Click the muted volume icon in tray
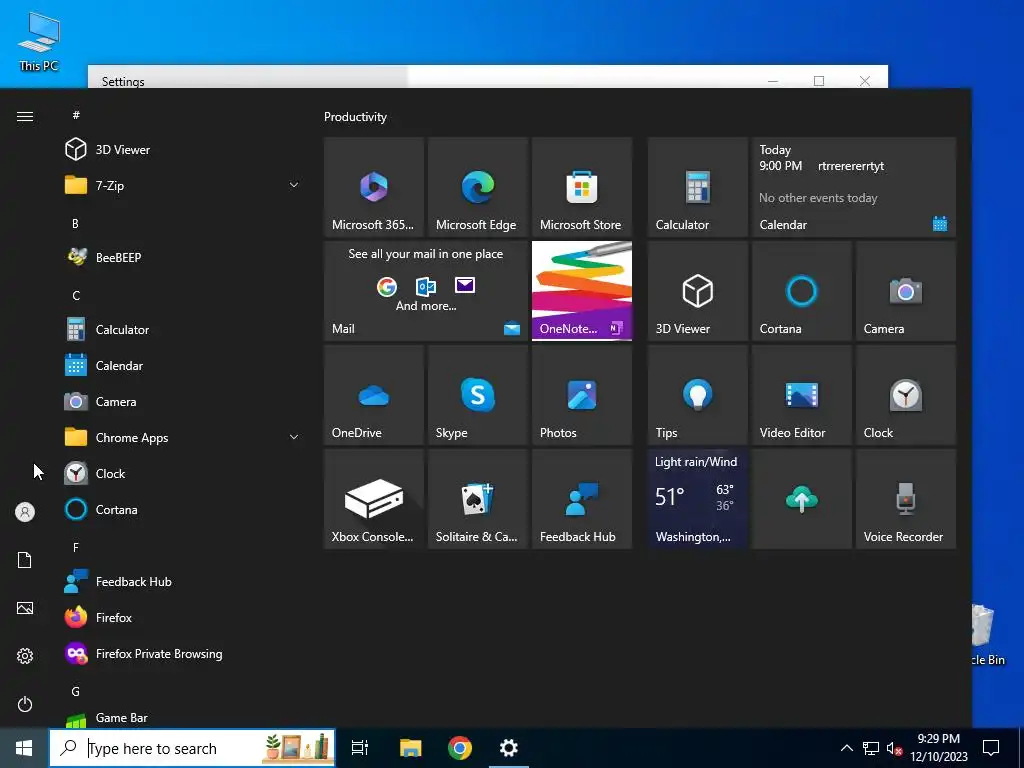This screenshot has width=1024, height=768. pyautogui.click(x=894, y=748)
